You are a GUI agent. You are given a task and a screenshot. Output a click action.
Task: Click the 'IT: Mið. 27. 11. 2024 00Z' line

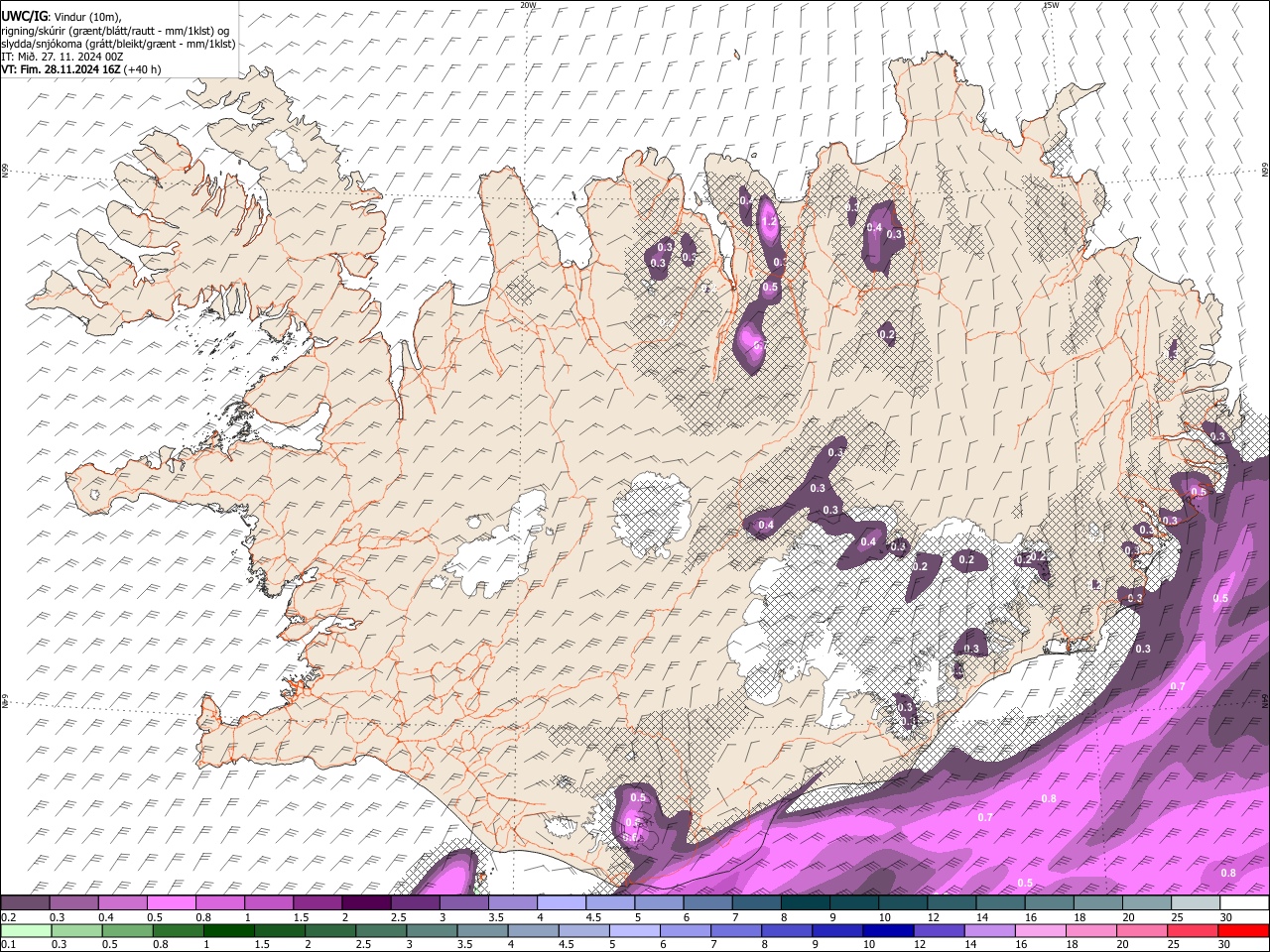[64, 57]
